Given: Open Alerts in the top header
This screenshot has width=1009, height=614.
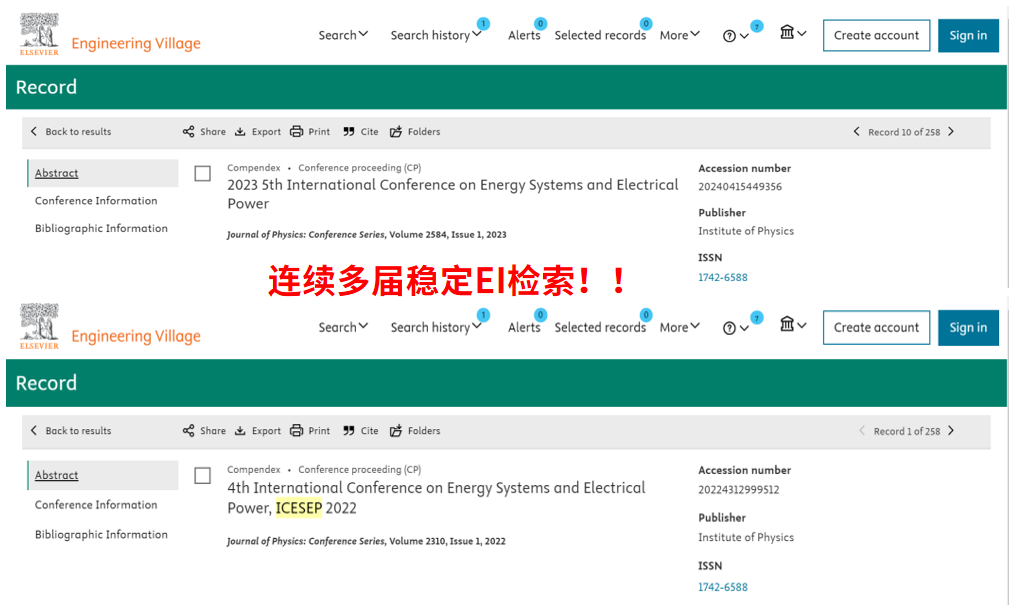Looking at the screenshot, I should tap(524, 35).
